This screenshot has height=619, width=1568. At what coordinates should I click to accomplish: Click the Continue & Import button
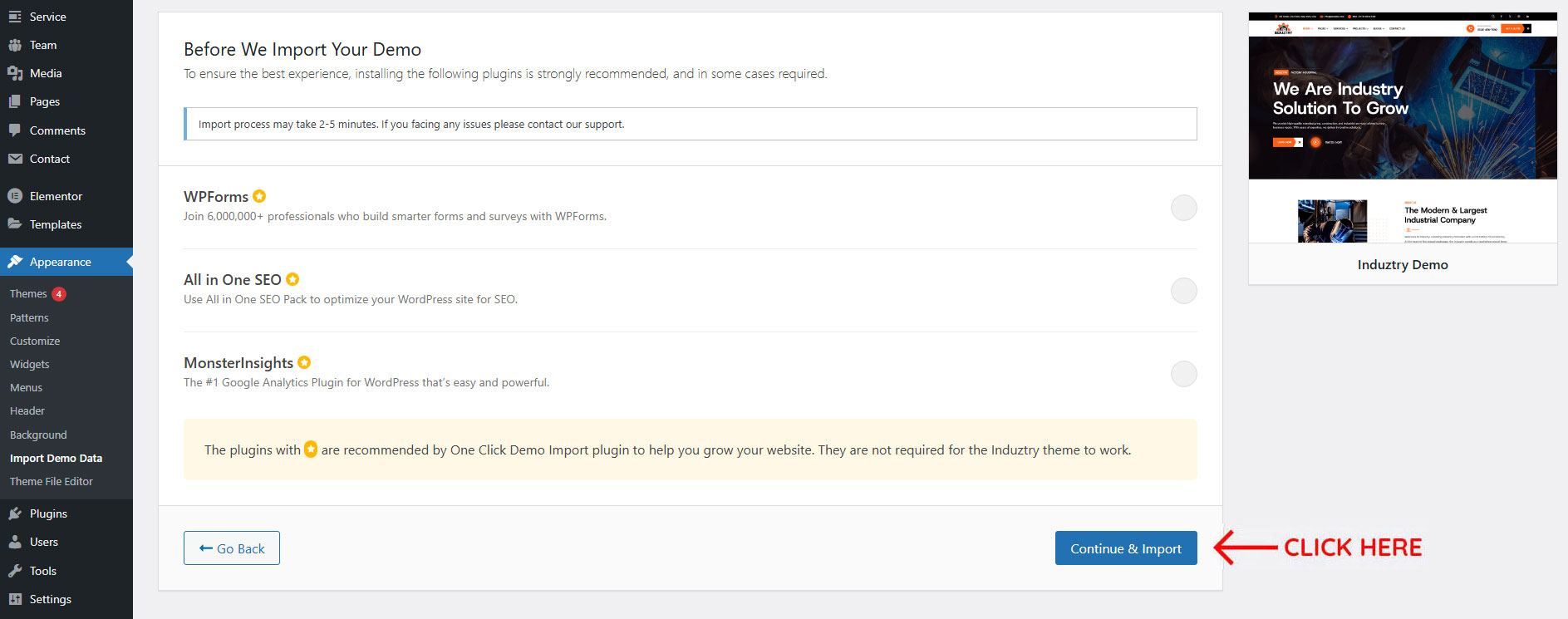(x=1125, y=548)
